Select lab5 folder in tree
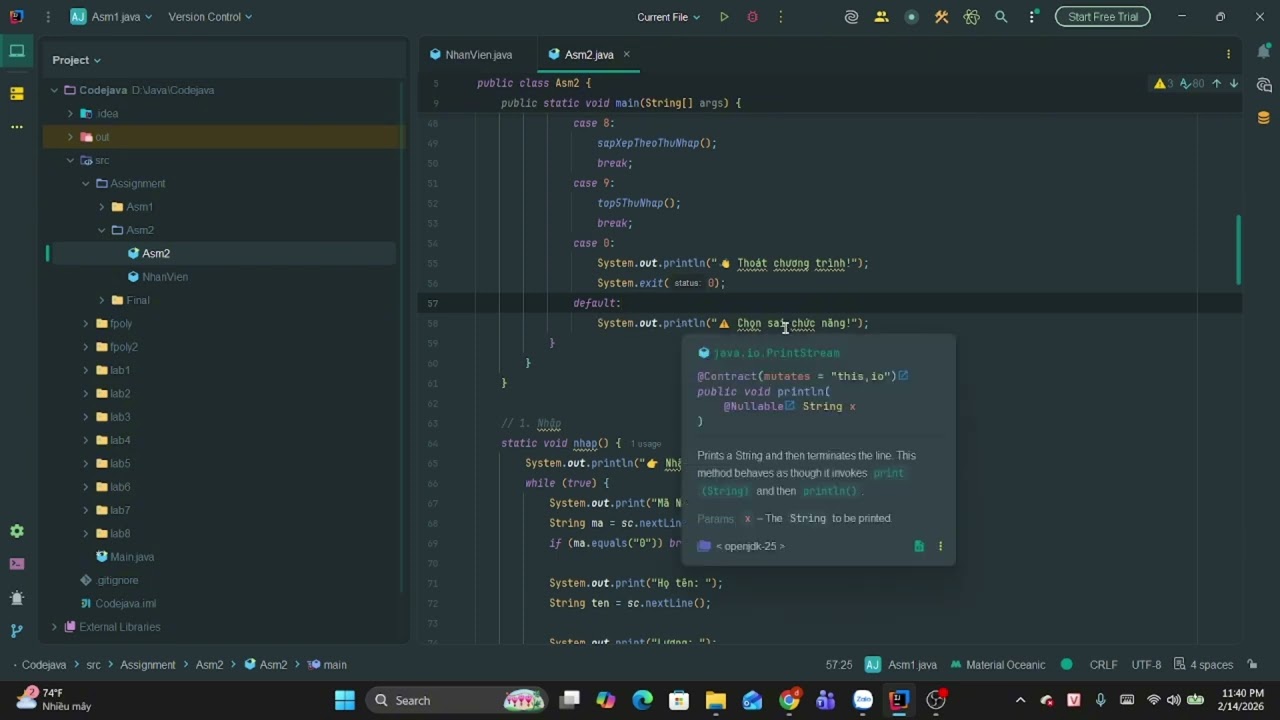 (113, 464)
